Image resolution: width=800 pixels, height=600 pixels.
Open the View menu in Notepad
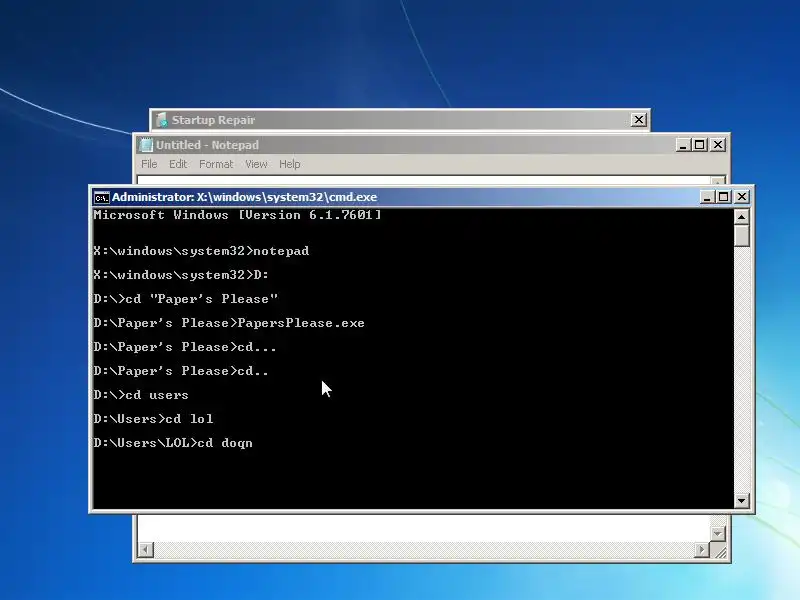coord(256,164)
